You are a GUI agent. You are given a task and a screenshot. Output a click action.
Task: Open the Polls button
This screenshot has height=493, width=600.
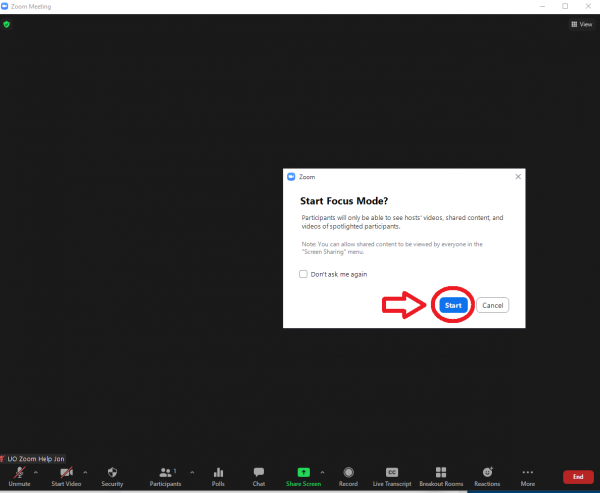tap(218, 477)
